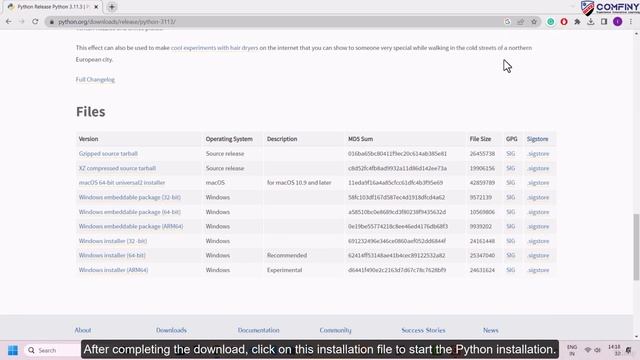Open the taskbar volume icon

click(597, 350)
